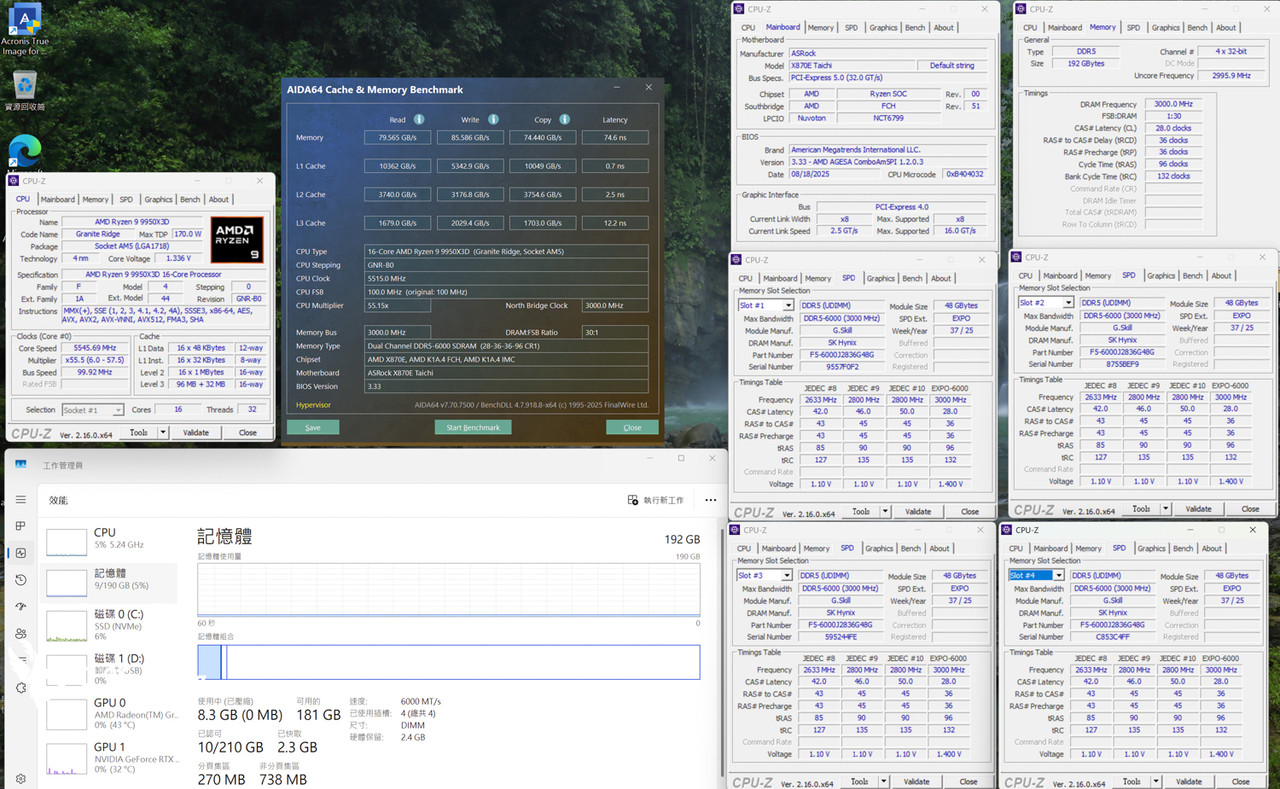Image resolution: width=1280 pixels, height=789 pixels.
Task: Click AIDA64 Memory Type field DDR5-6000 SDRAM
Action: point(506,346)
